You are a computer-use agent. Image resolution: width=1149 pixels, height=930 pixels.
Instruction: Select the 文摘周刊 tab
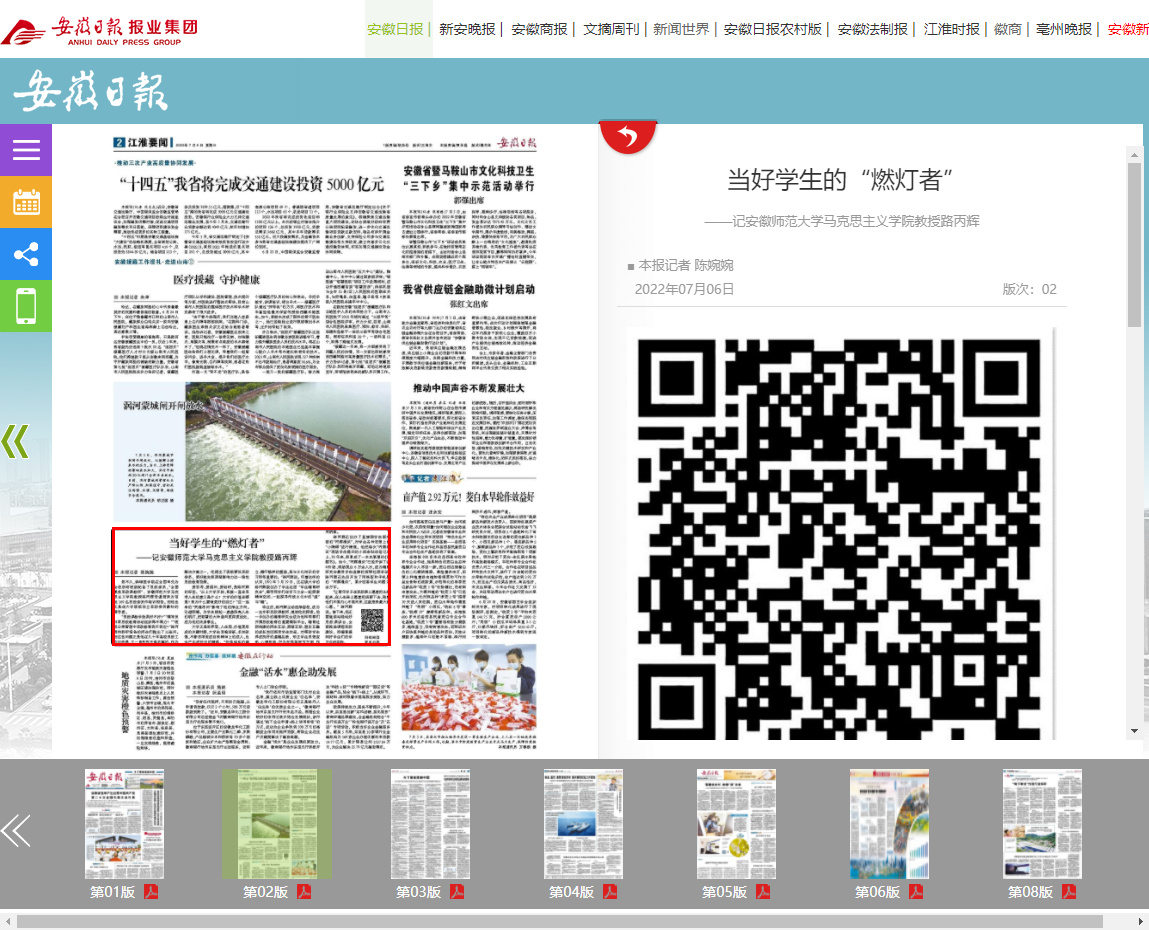click(611, 29)
